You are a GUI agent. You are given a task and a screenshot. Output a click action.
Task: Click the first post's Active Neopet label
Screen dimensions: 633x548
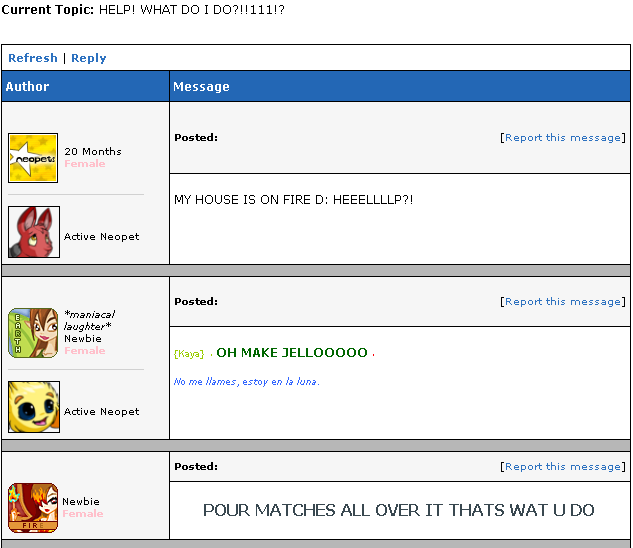[102, 237]
